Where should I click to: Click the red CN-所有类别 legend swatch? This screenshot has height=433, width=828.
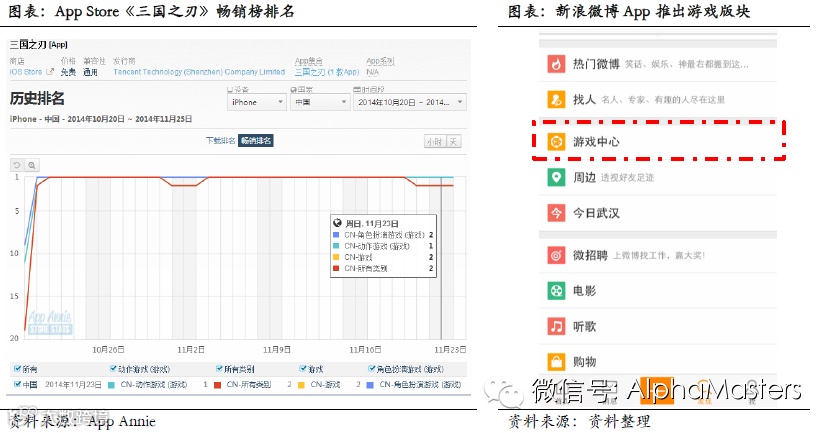(x=218, y=385)
